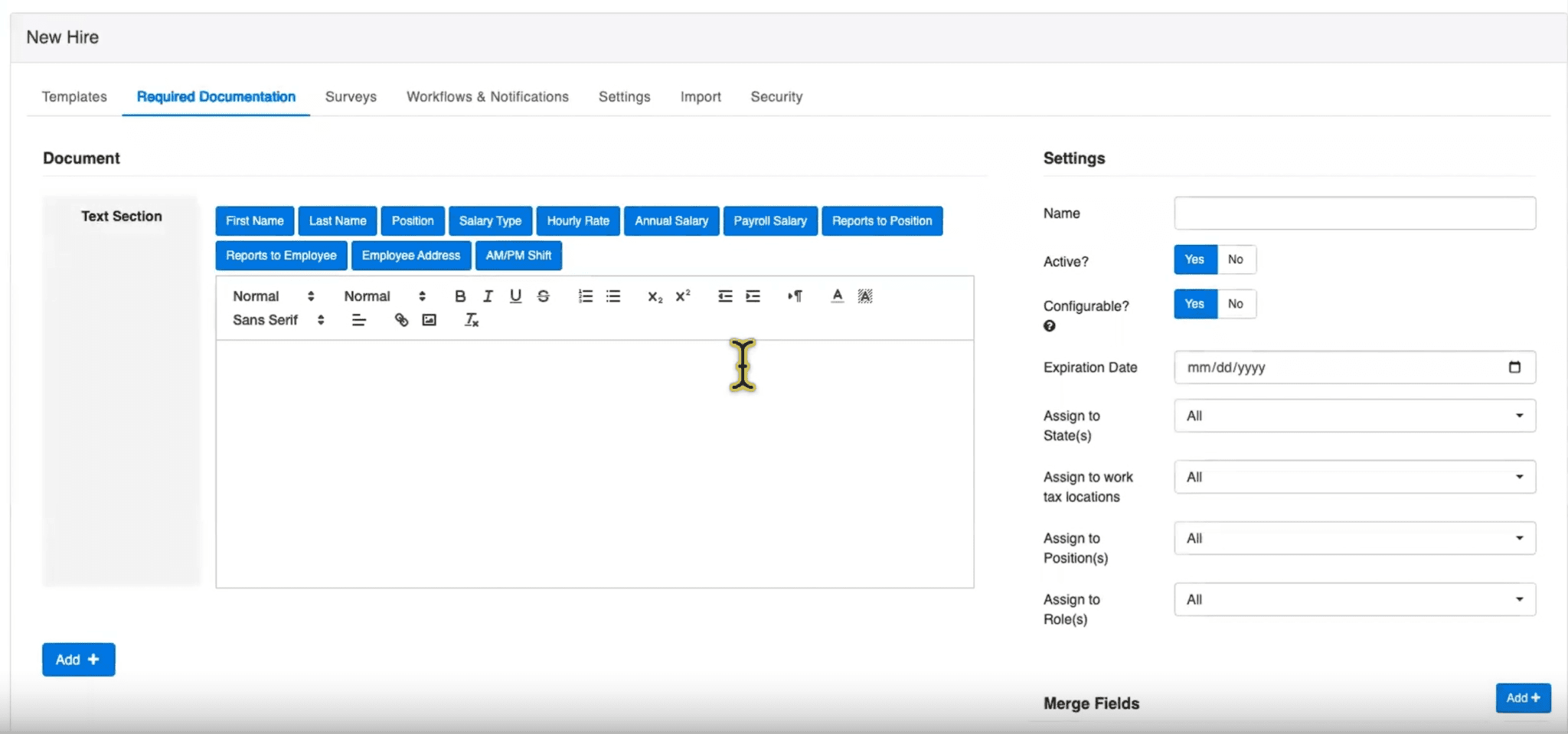1568x734 pixels.
Task: Insert an image into the document
Action: (430, 320)
